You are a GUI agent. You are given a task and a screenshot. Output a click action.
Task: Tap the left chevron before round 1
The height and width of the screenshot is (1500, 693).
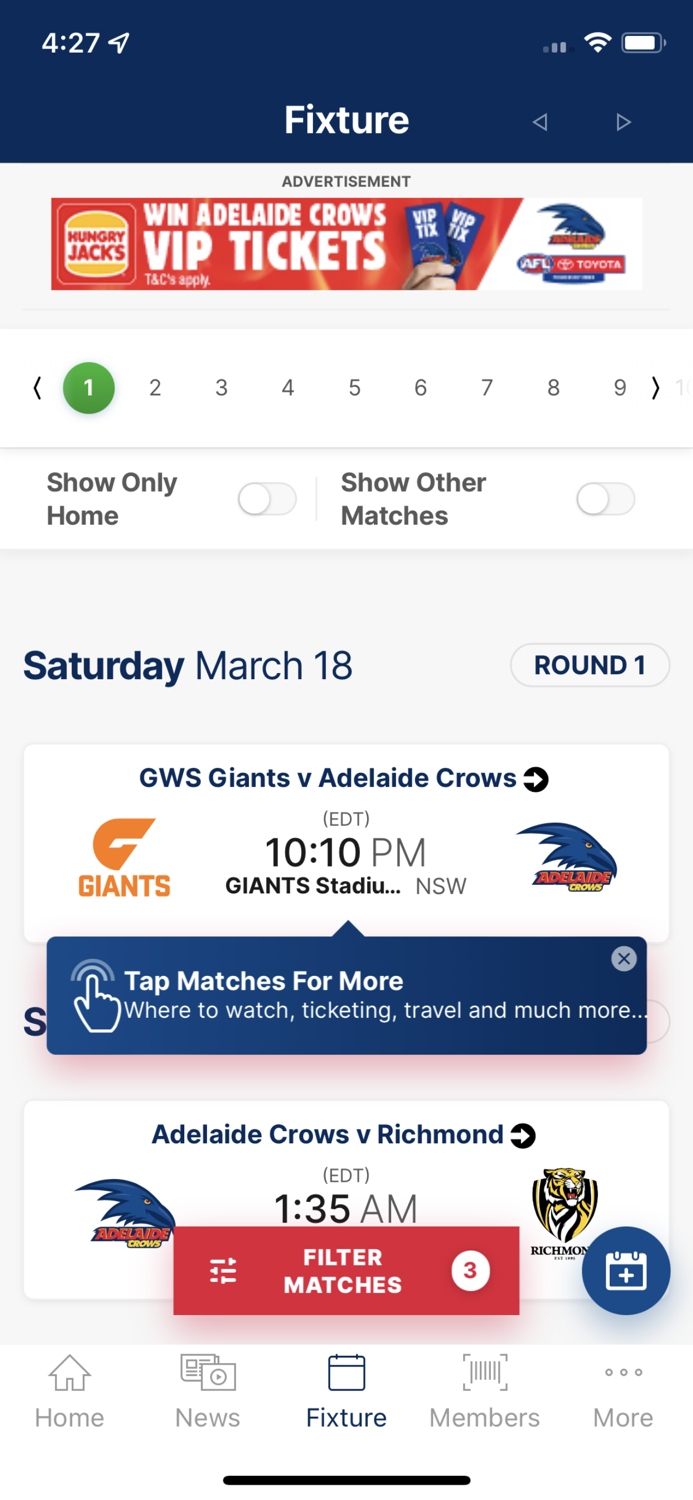point(36,388)
